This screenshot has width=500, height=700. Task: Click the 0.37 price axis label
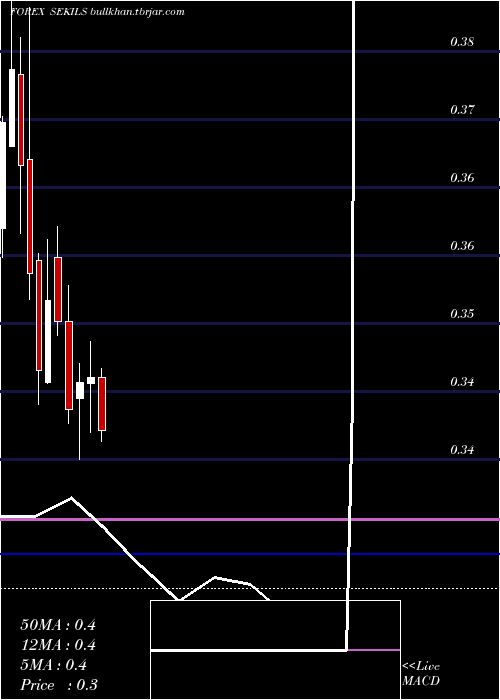pyautogui.click(x=462, y=109)
